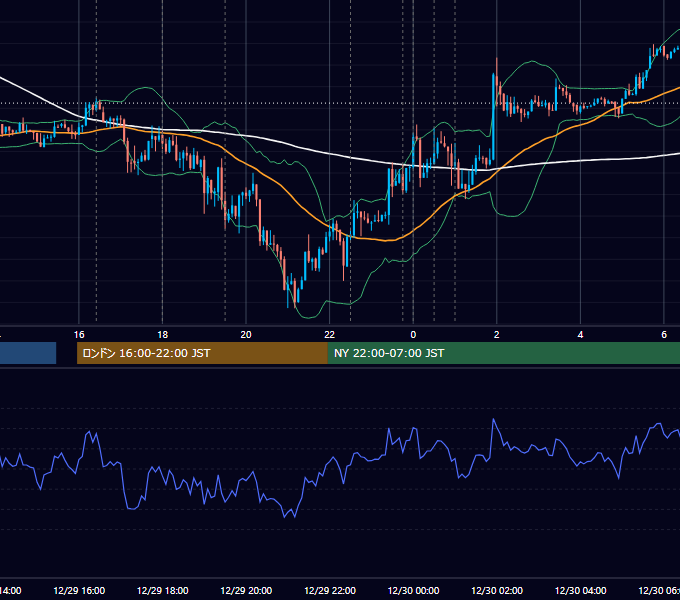Select the 12/30 00:00 time label
Screen dimensions: 680x600
pos(413,590)
